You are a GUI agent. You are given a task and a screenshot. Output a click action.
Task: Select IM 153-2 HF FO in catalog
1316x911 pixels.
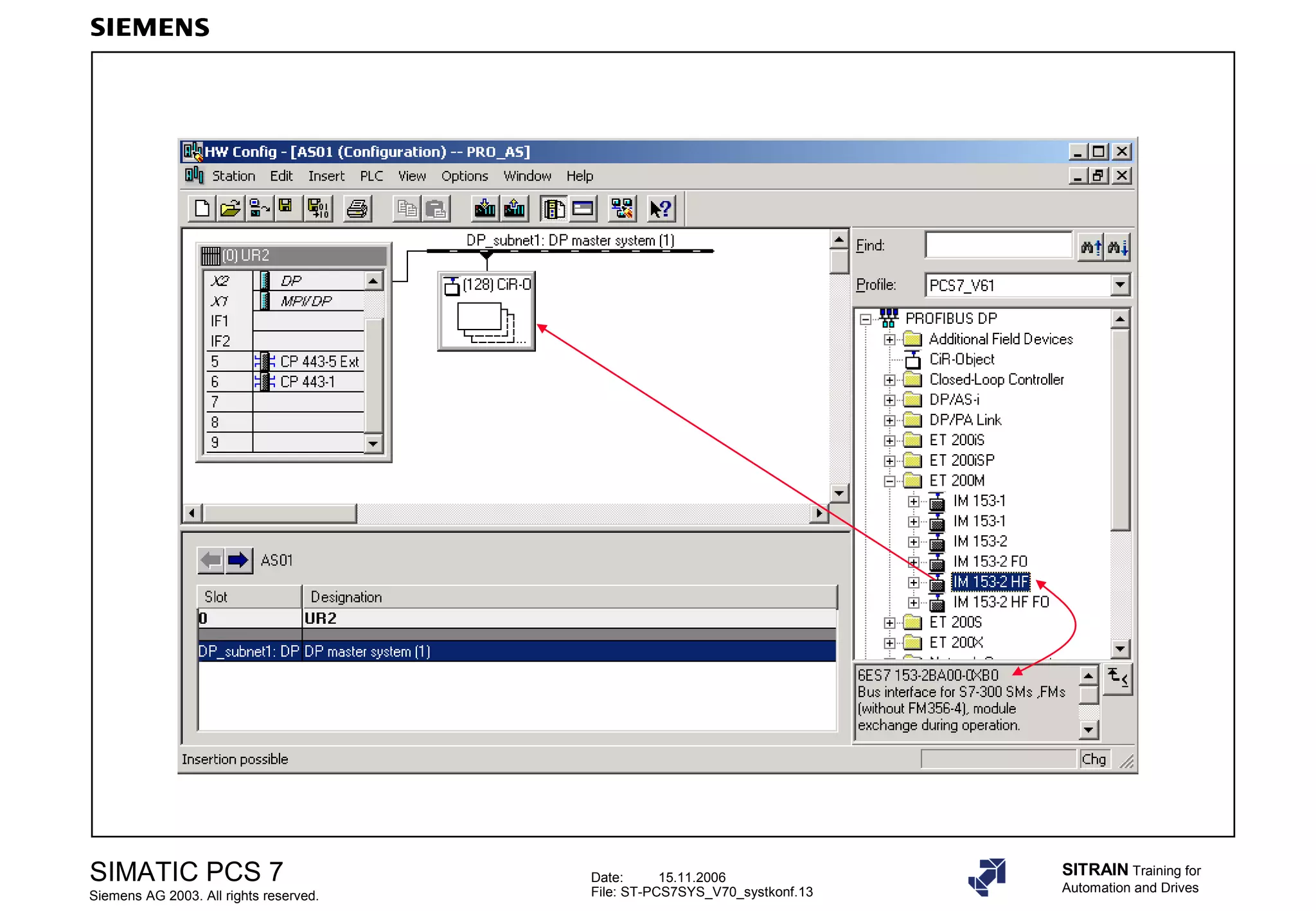pyautogui.click(x=1000, y=602)
